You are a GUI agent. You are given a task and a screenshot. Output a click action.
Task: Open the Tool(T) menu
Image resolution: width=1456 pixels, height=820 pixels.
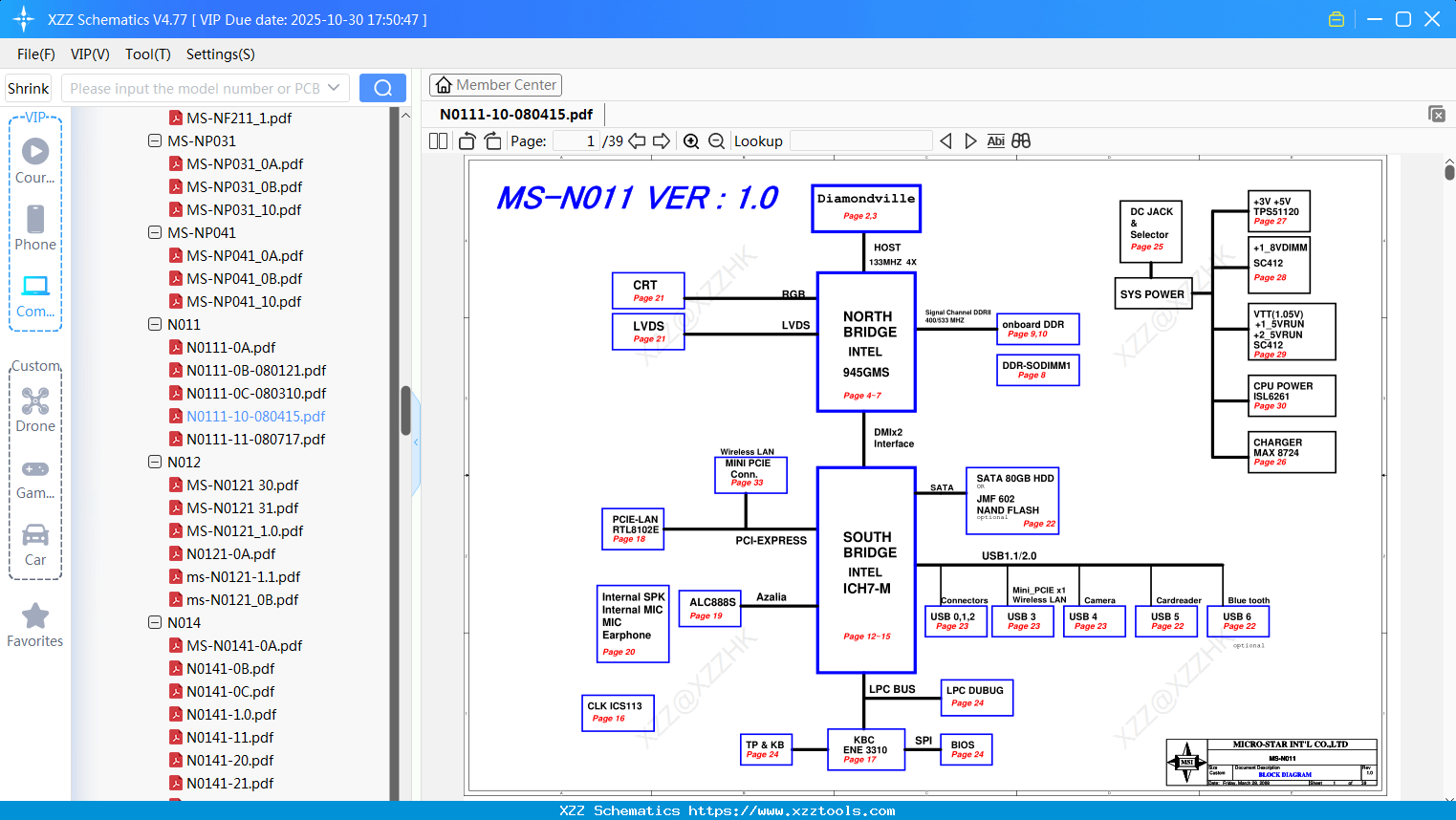point(148,54)
